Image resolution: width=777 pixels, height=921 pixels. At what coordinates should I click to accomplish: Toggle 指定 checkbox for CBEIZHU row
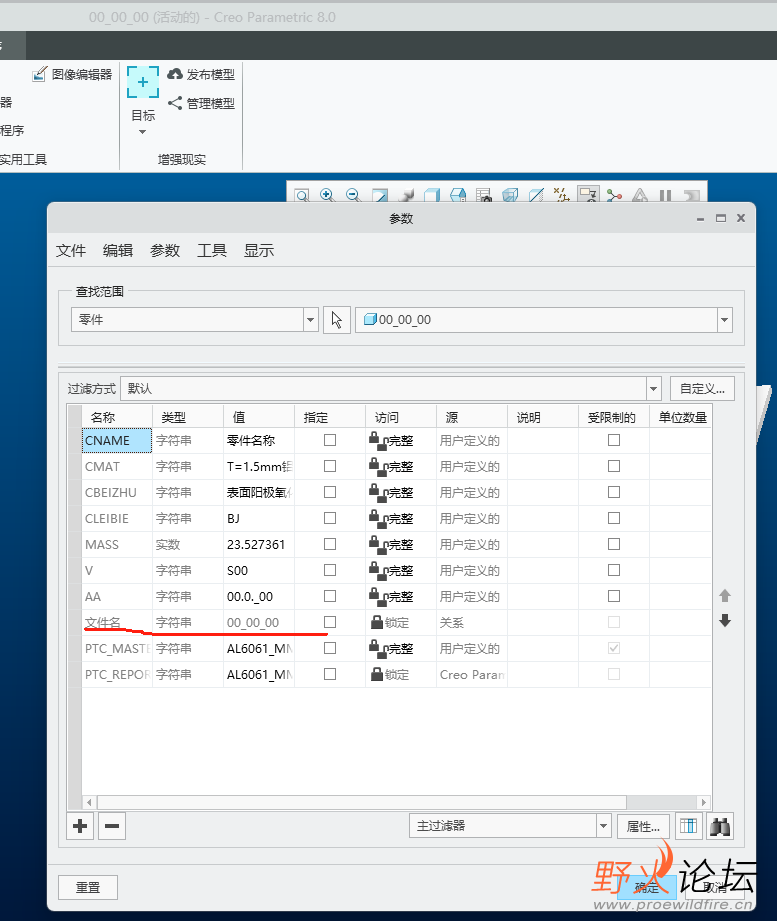coord(330,492)
